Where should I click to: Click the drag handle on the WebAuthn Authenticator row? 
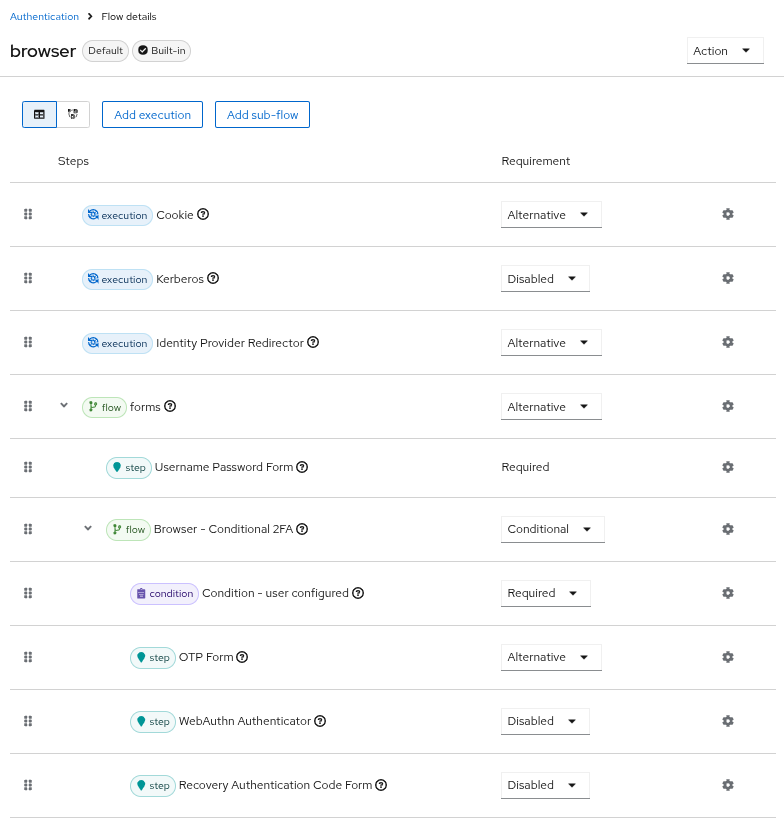coord(28,721)
